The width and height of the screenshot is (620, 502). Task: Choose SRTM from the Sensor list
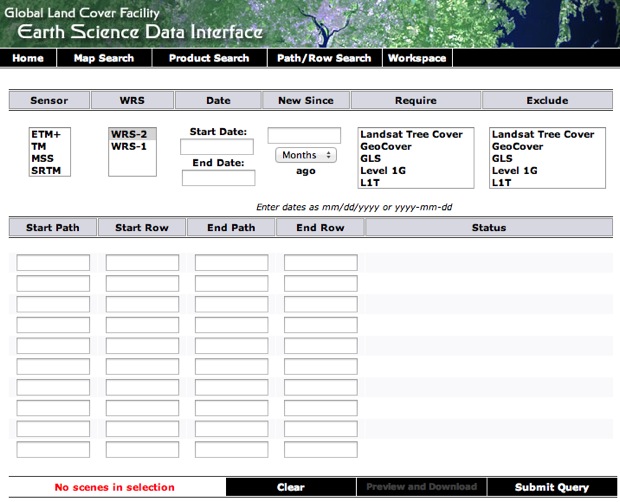pos(46,171)
